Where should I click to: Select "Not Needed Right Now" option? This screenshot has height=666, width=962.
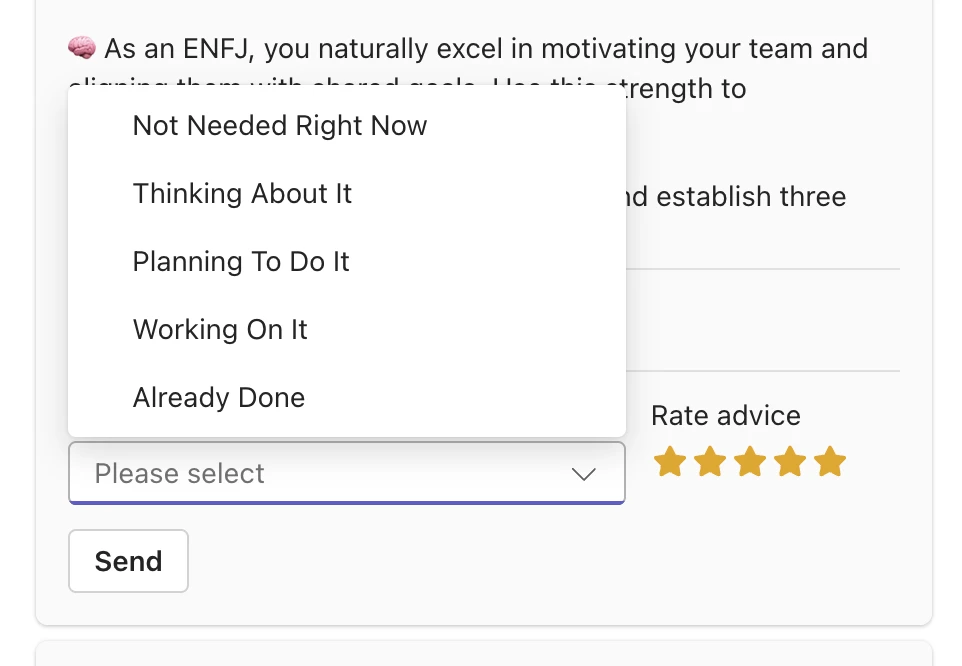[280, 126]
